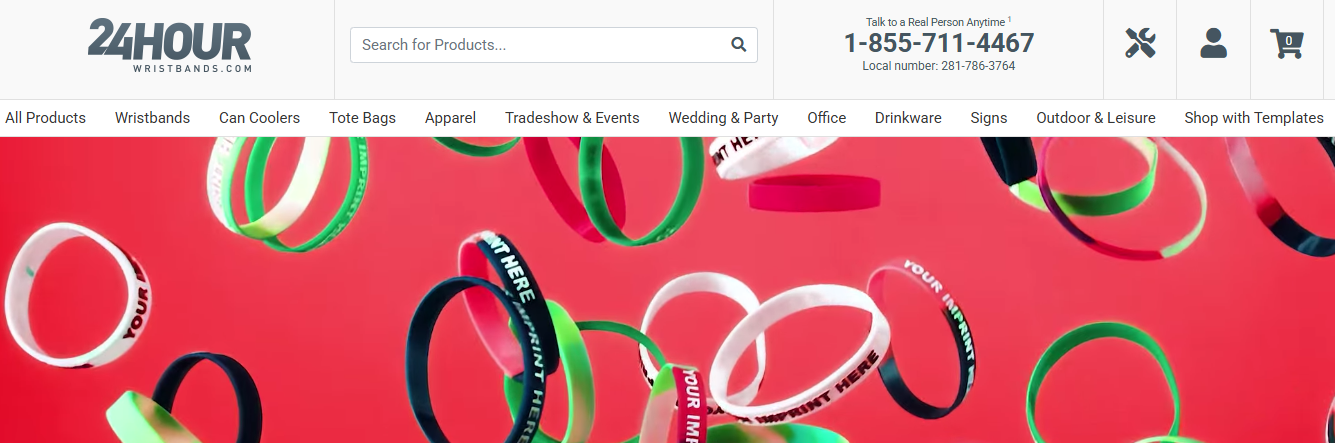Select Outdoor & Leisure menu

1096,118
